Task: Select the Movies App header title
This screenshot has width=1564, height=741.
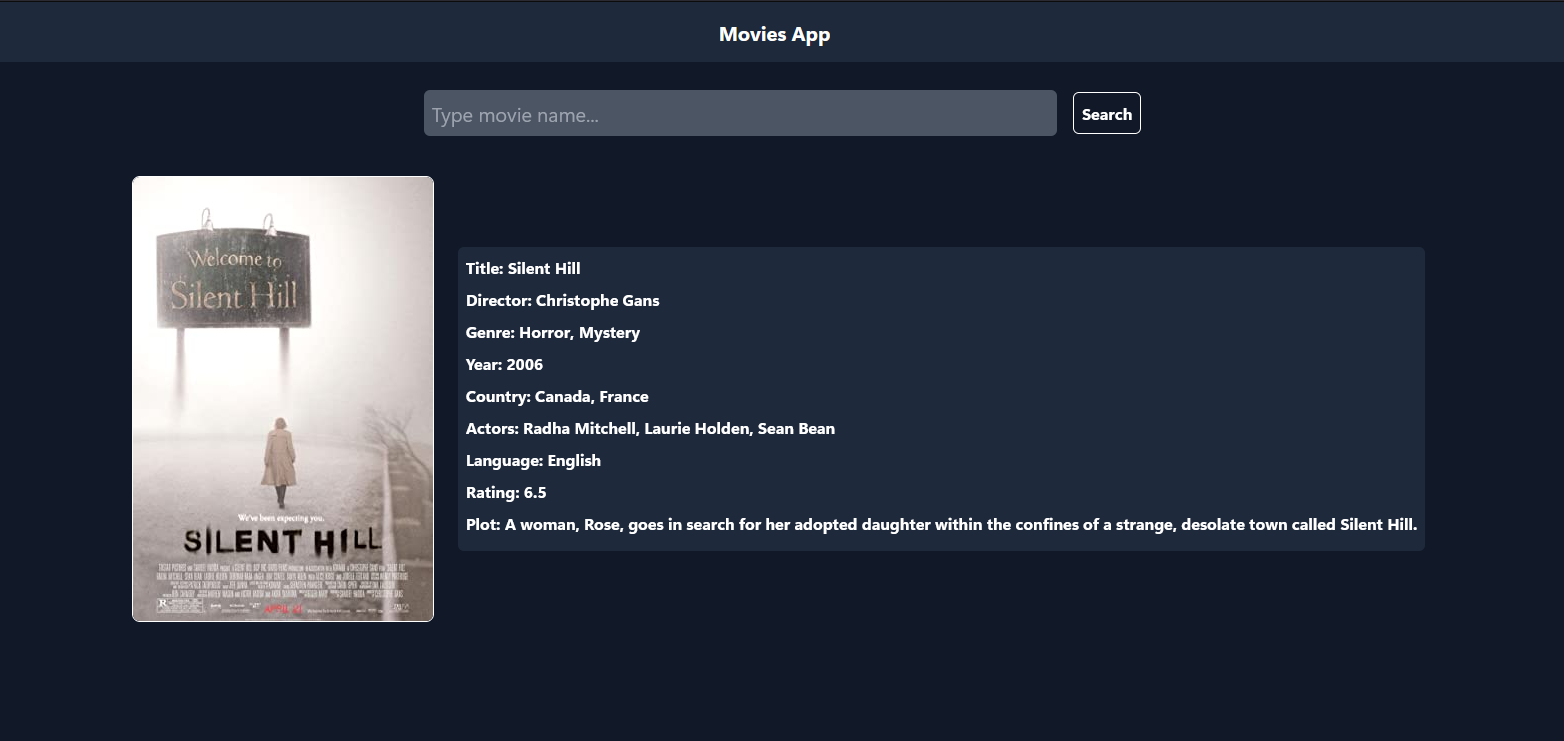Action: [x=774, y=34]
